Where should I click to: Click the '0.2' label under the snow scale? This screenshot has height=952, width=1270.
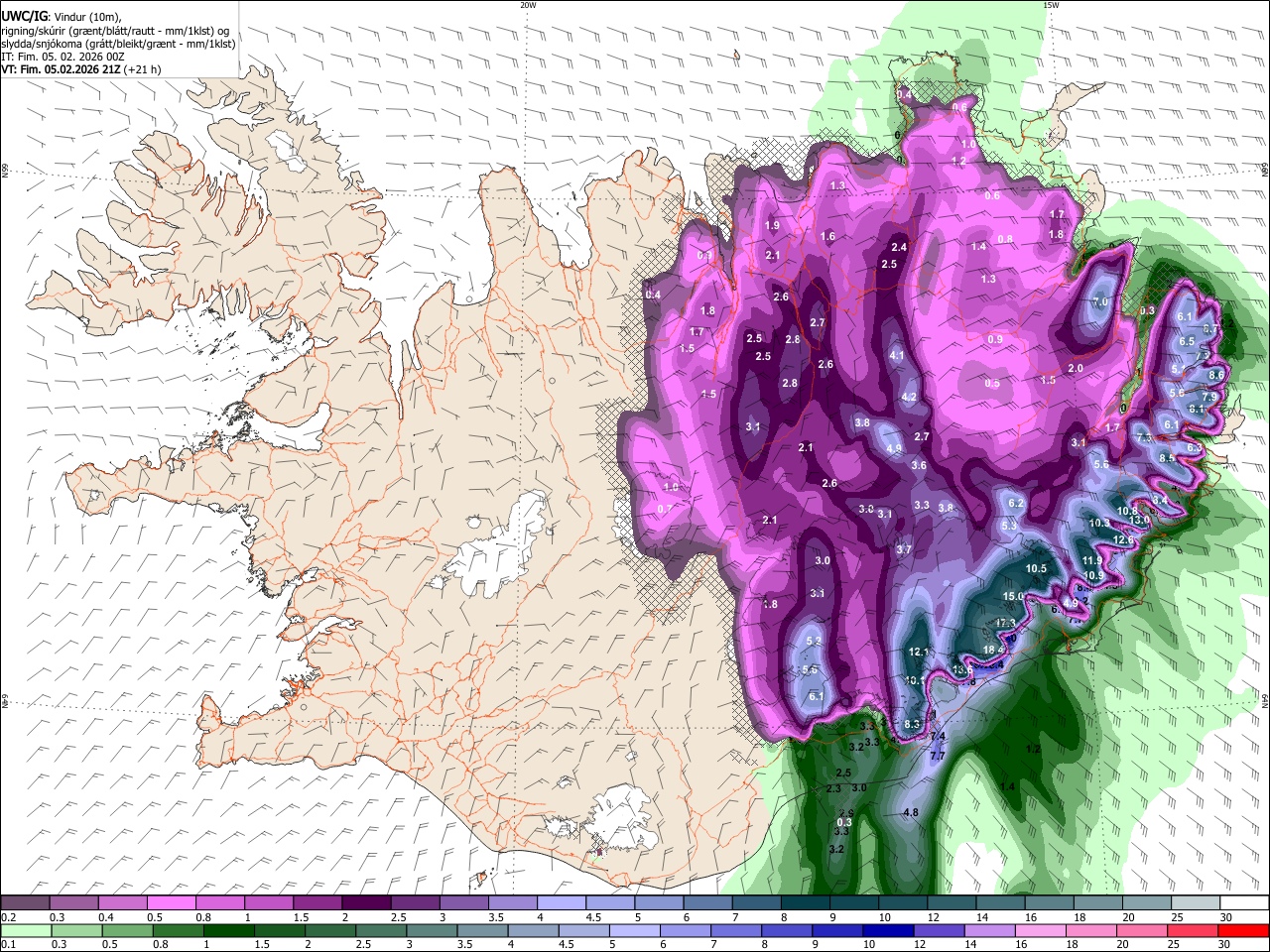pos(7,916)
